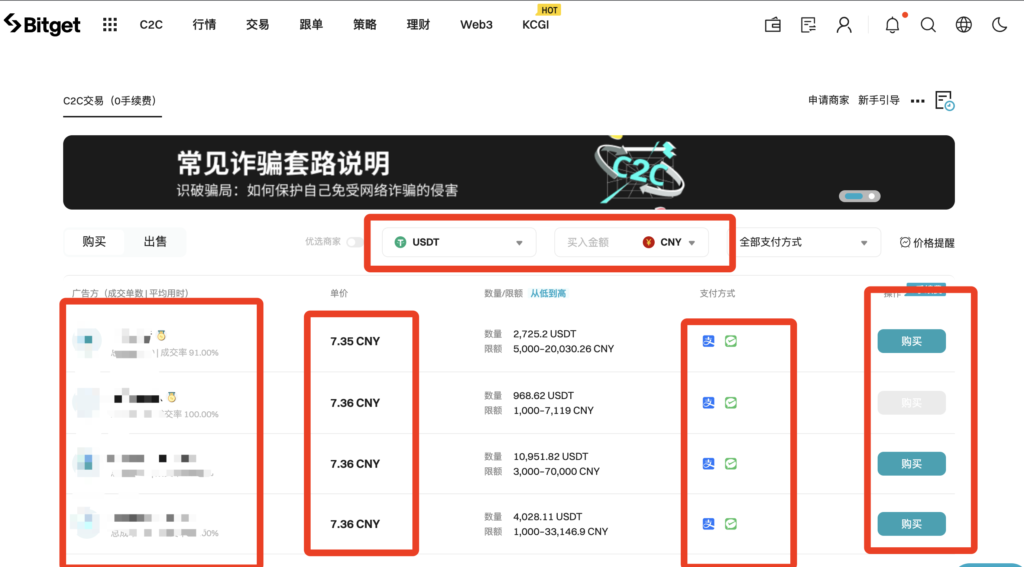Click disabled 购买 button for 968.62 USDT offer
This screenshot has width=1024, height=567.
pyautogui.click(x=911, y=402)
